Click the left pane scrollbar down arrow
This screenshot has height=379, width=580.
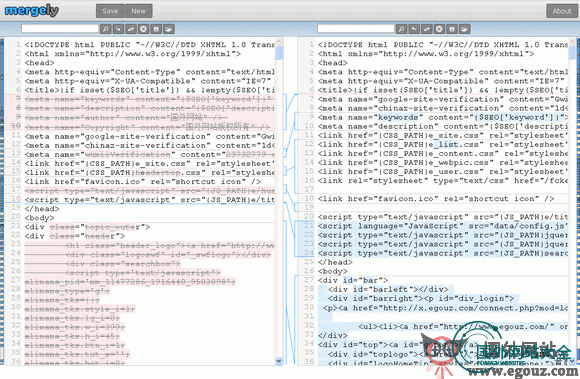tap(279, 361)
